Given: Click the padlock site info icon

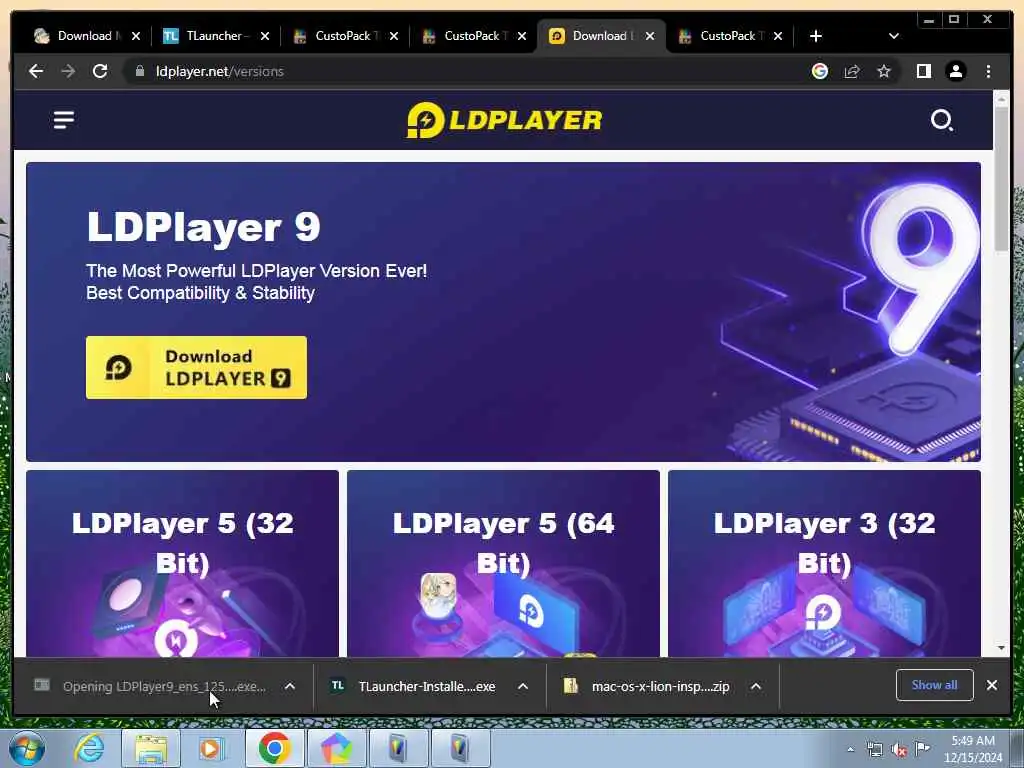Looking at the screenshot, I should [139, 71].
